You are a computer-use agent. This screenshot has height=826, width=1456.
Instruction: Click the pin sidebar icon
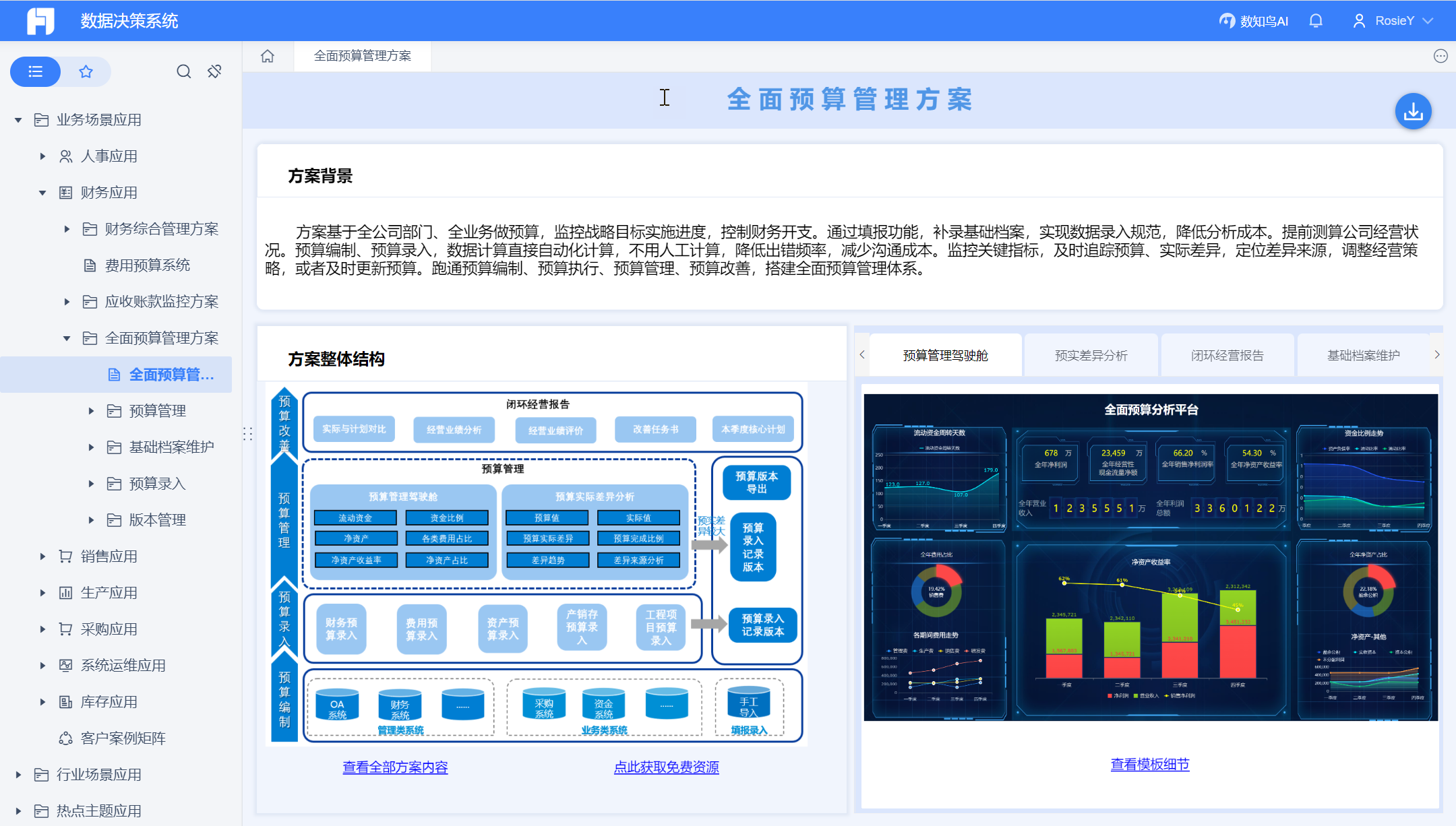click(214, 71)
